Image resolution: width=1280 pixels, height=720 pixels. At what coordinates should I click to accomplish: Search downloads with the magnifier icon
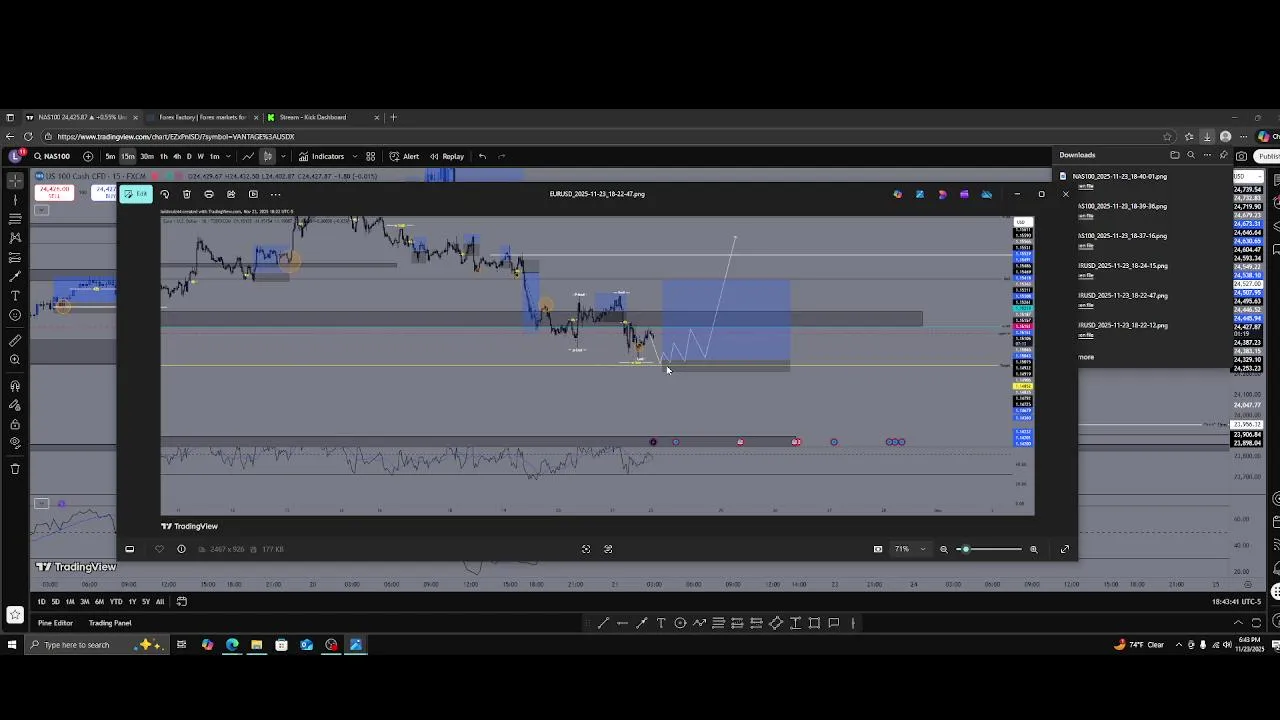pos(1190,155)
